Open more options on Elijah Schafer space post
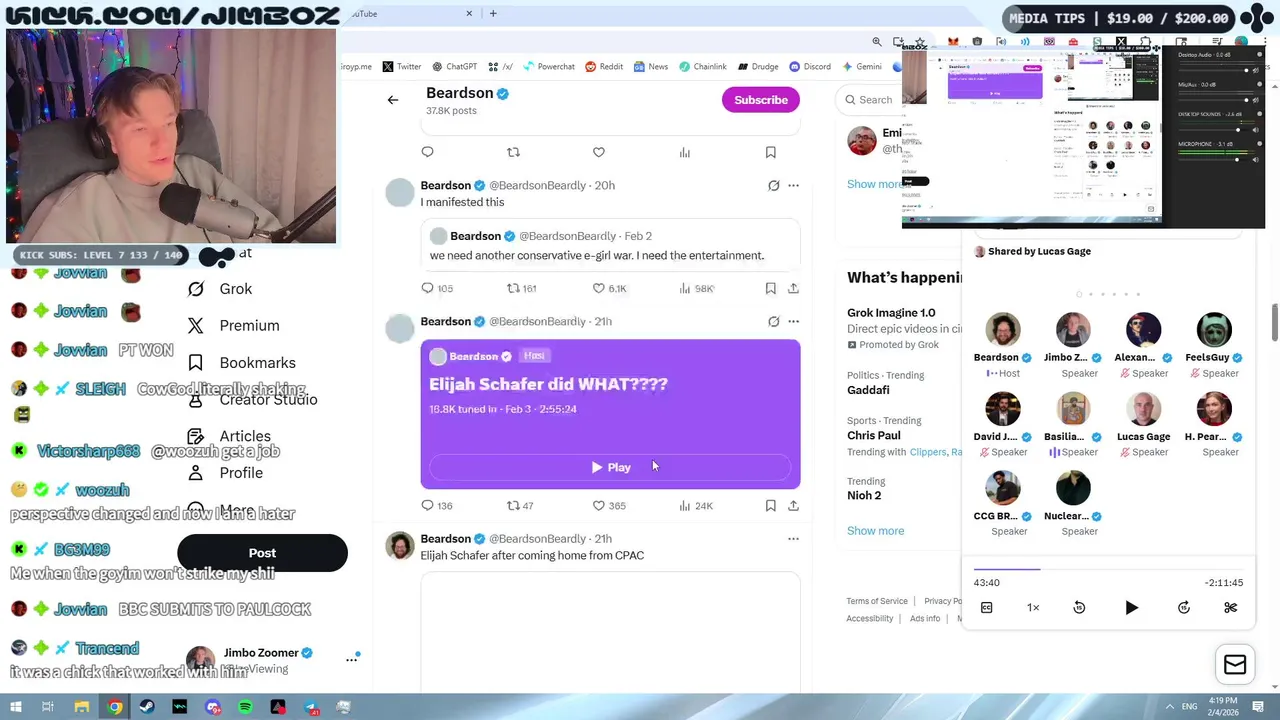This screenshot has width=1280, height=720. pos(793,321)
